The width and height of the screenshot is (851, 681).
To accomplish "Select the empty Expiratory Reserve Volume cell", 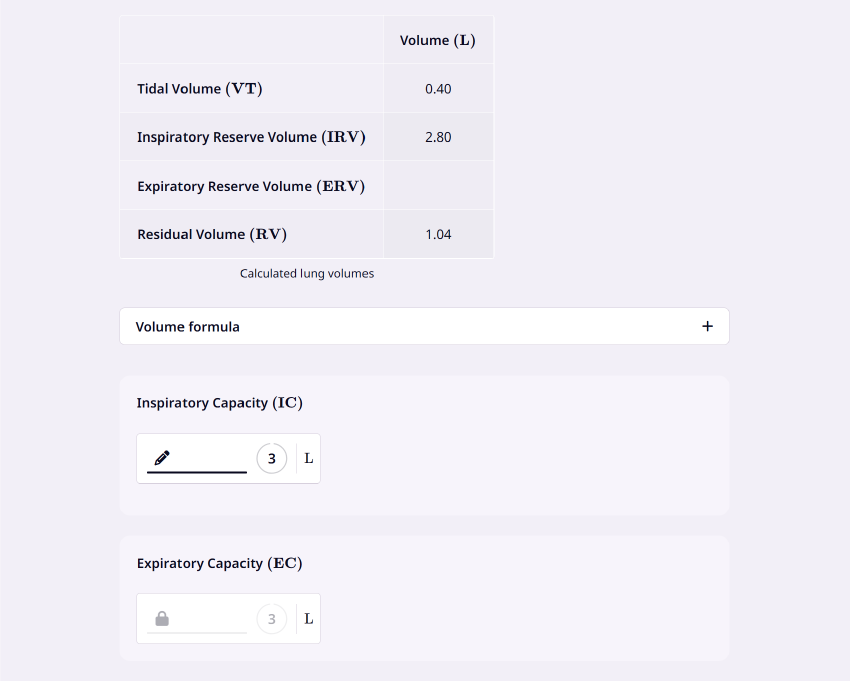I will (x=439, y=186).
